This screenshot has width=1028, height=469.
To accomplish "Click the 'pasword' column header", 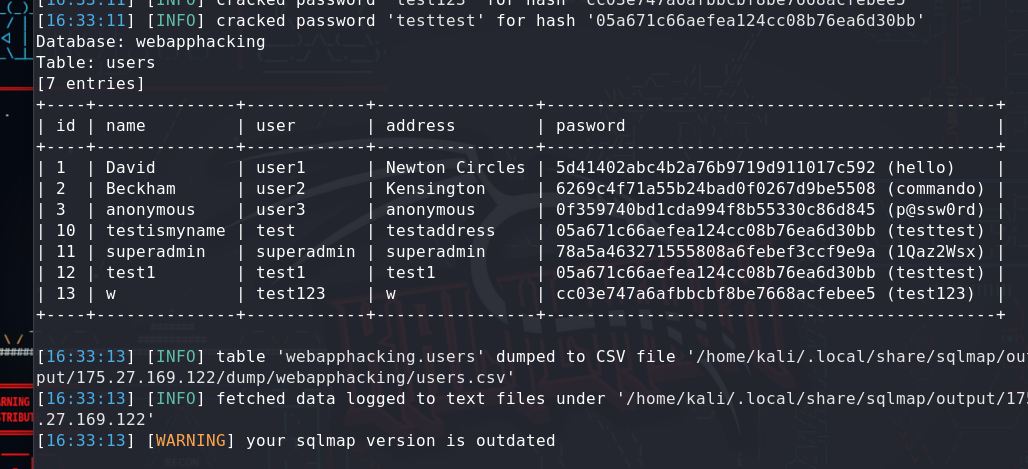I will pos(590,126).
